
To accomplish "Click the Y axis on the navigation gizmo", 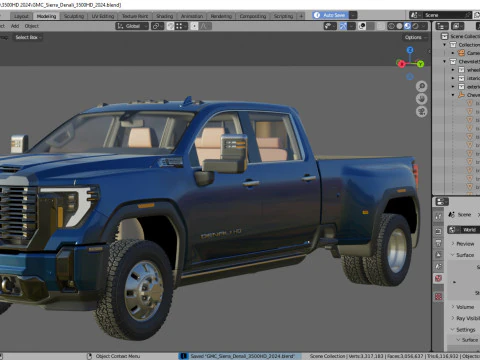I will click(x=420, y=64).
